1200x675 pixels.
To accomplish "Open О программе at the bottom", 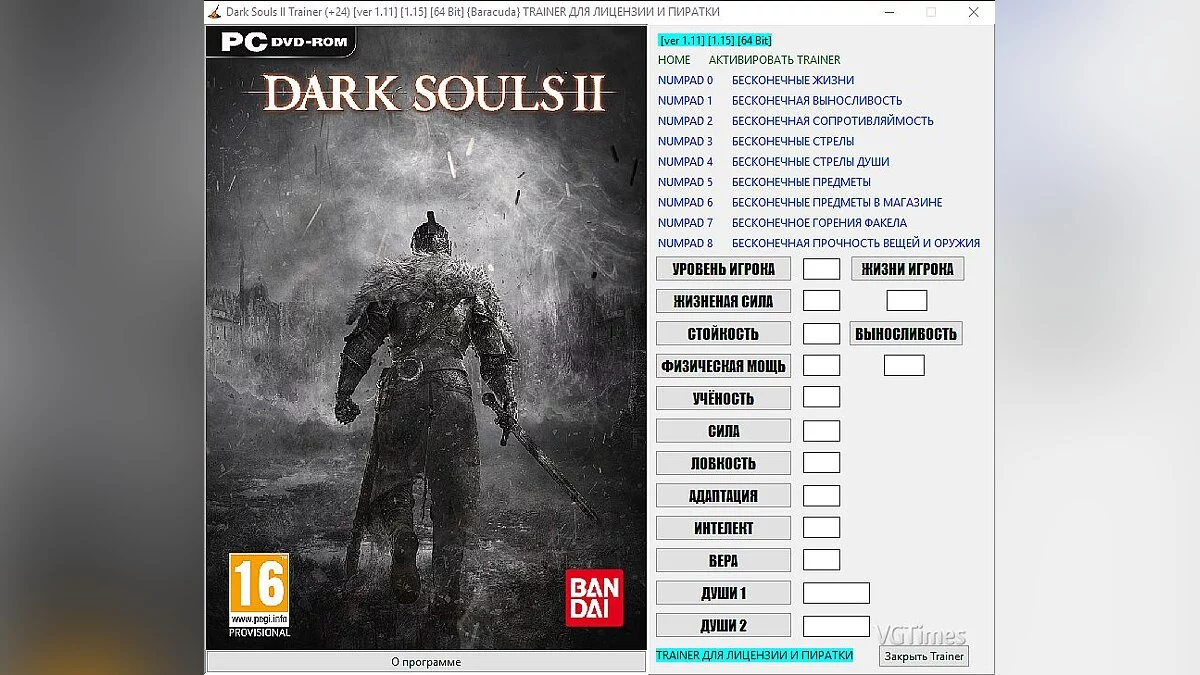I will 427,661.
